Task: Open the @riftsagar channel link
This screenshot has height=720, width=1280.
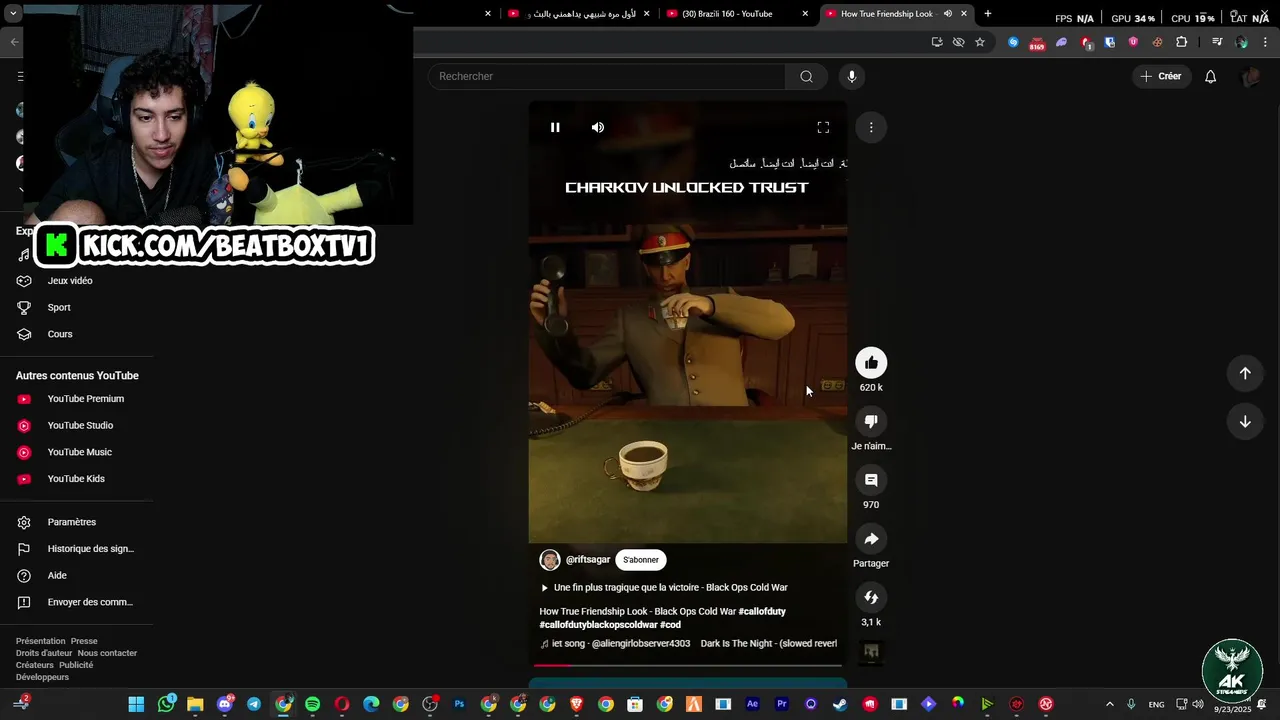Action: point(588,560)
